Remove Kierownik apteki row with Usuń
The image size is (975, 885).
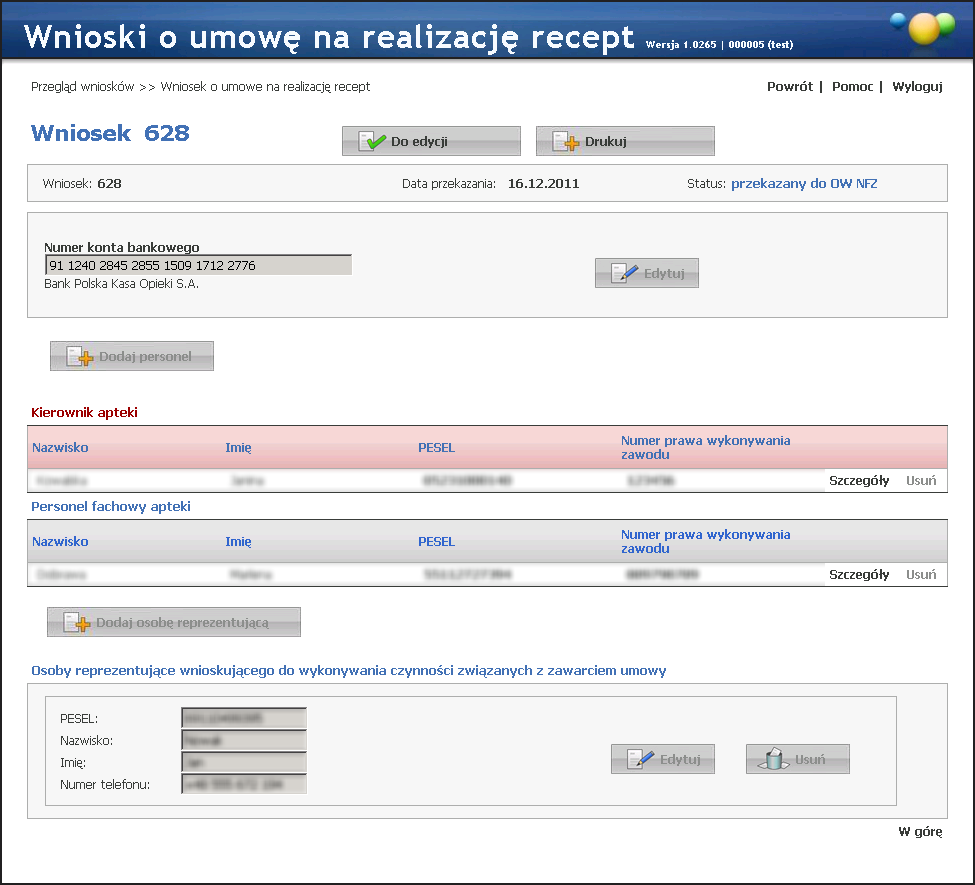tap(921, 481)
